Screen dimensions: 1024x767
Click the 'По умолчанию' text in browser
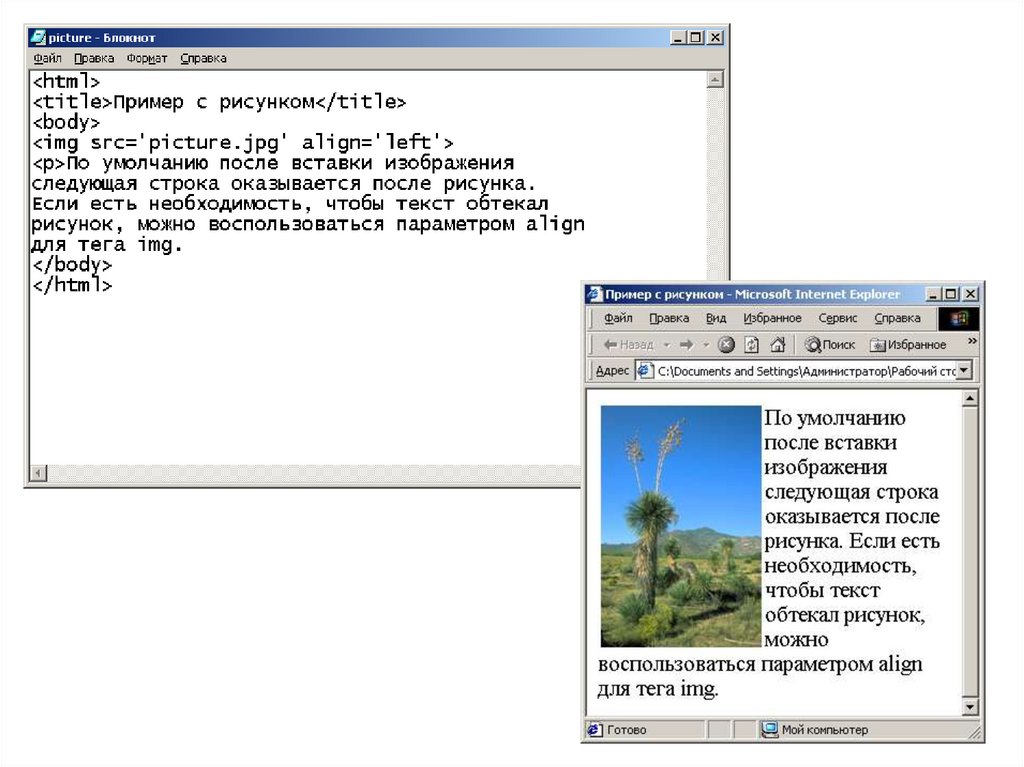pos(835,418)
